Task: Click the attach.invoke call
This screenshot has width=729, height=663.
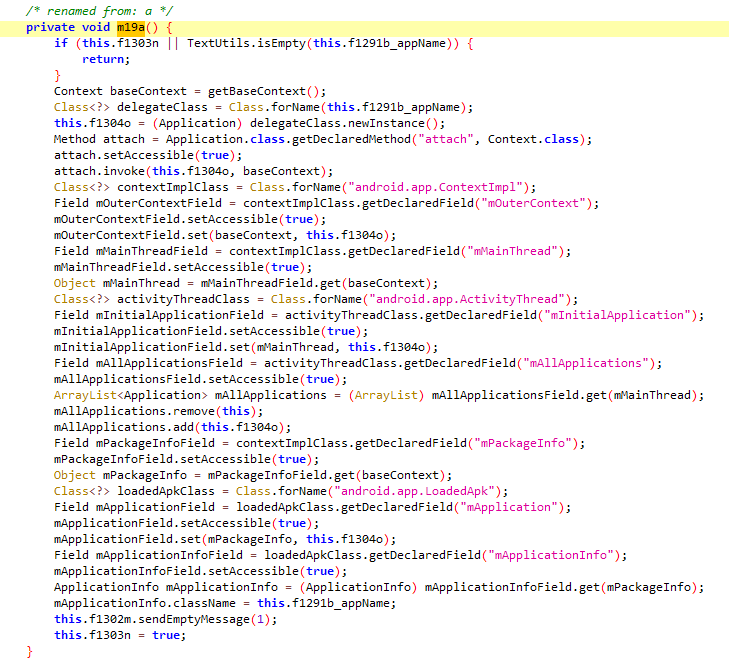Action: [193, 171]
